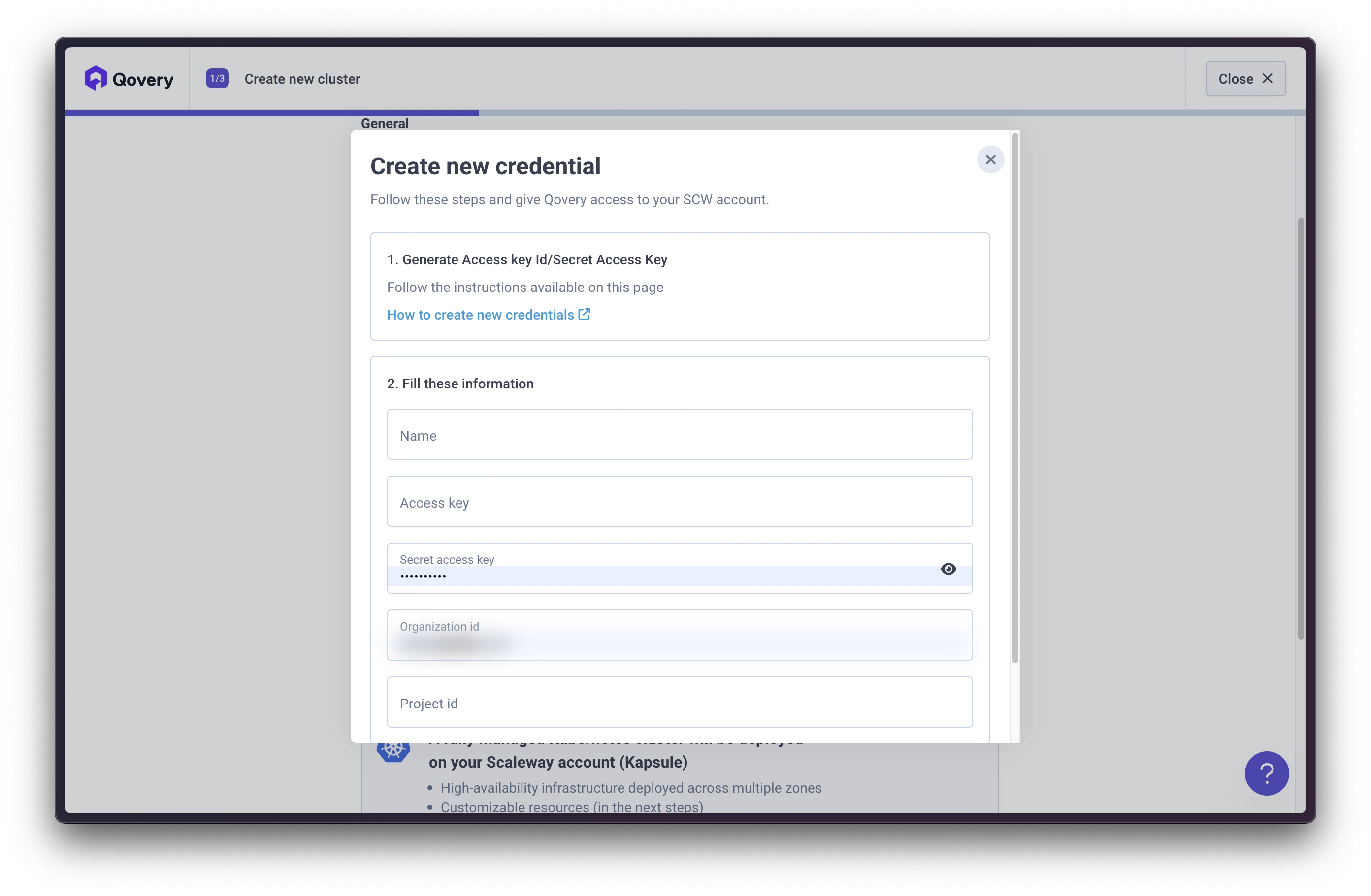Click the Project id input field
This screenshot has width=1371, height=896.
(x=680, y=702)
